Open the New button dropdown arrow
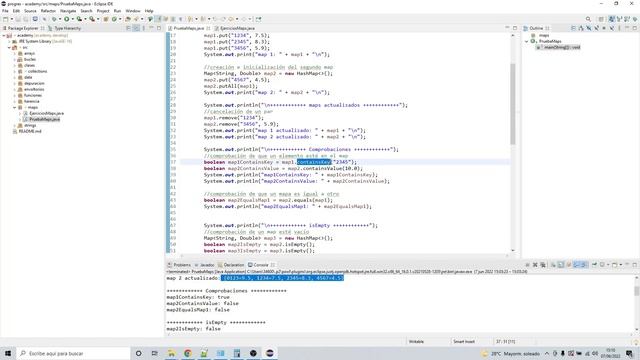640x360 pixels. point(12,19)
